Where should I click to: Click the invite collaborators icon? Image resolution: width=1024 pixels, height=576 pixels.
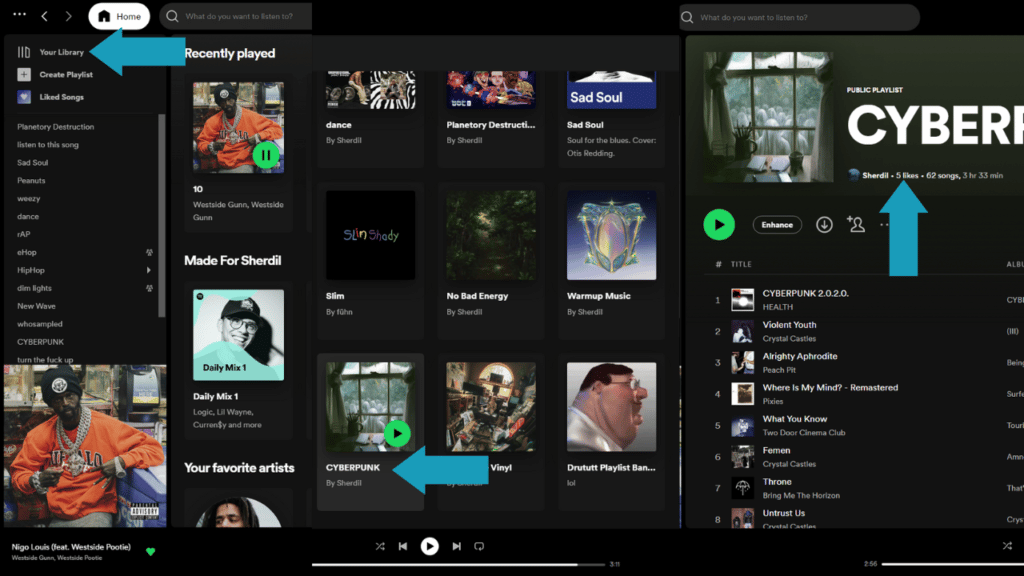(x=856, y=224)
